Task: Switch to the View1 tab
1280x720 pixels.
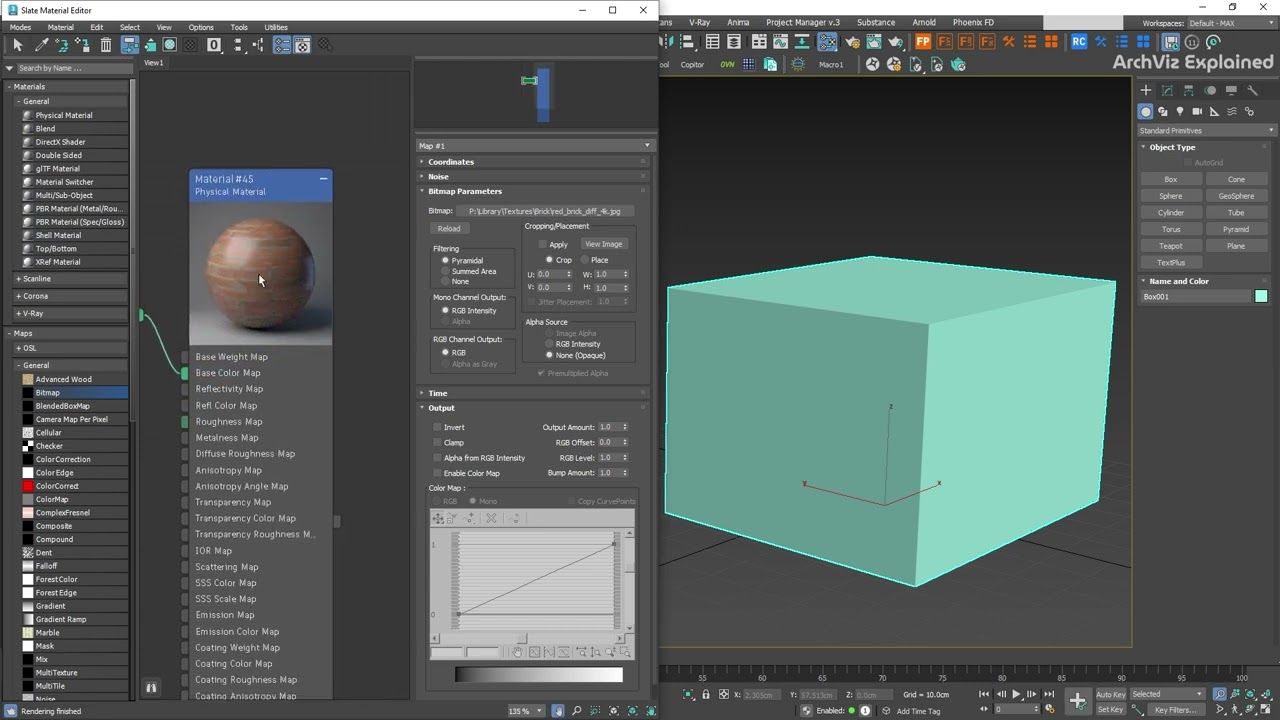Action: (154, 62)
